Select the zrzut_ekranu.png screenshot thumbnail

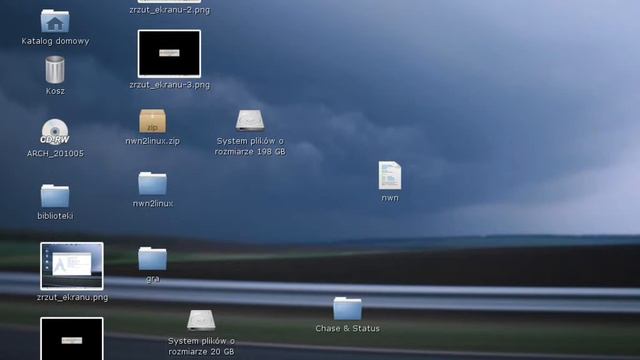pos(72,266)
